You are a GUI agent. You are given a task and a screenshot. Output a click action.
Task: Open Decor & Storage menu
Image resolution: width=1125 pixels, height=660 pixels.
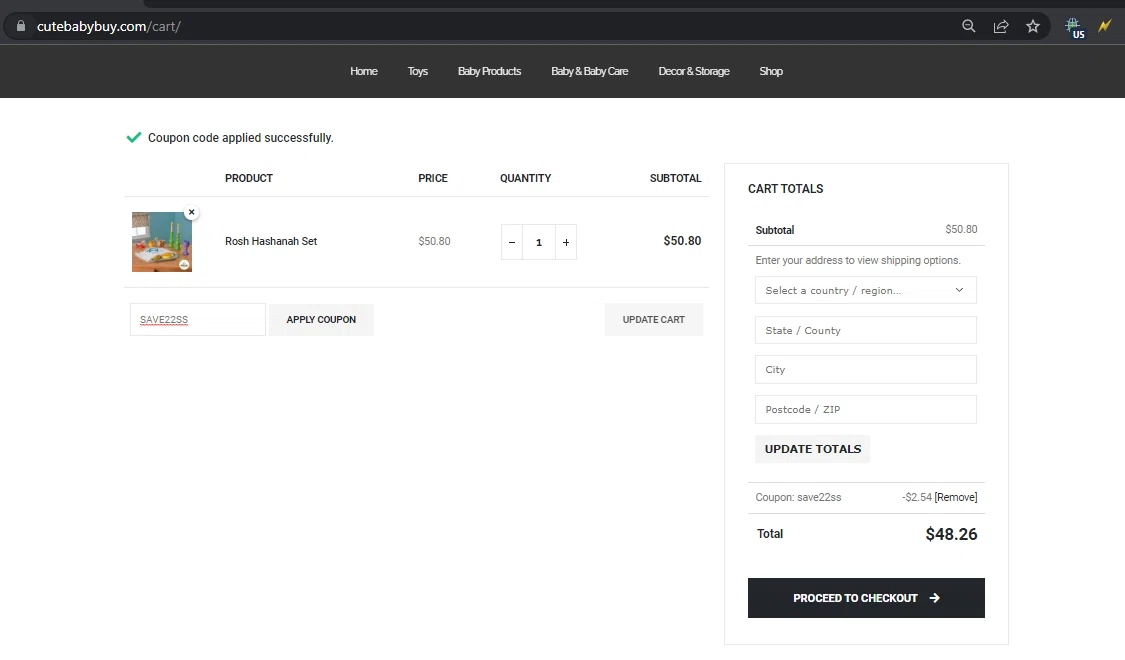[x=694, y=71]
